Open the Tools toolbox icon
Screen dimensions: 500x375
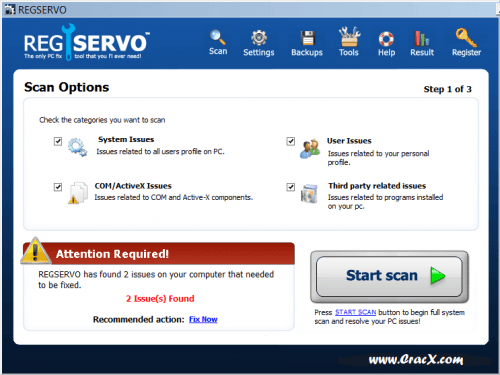pyautogui.click(x=349, y=37)
